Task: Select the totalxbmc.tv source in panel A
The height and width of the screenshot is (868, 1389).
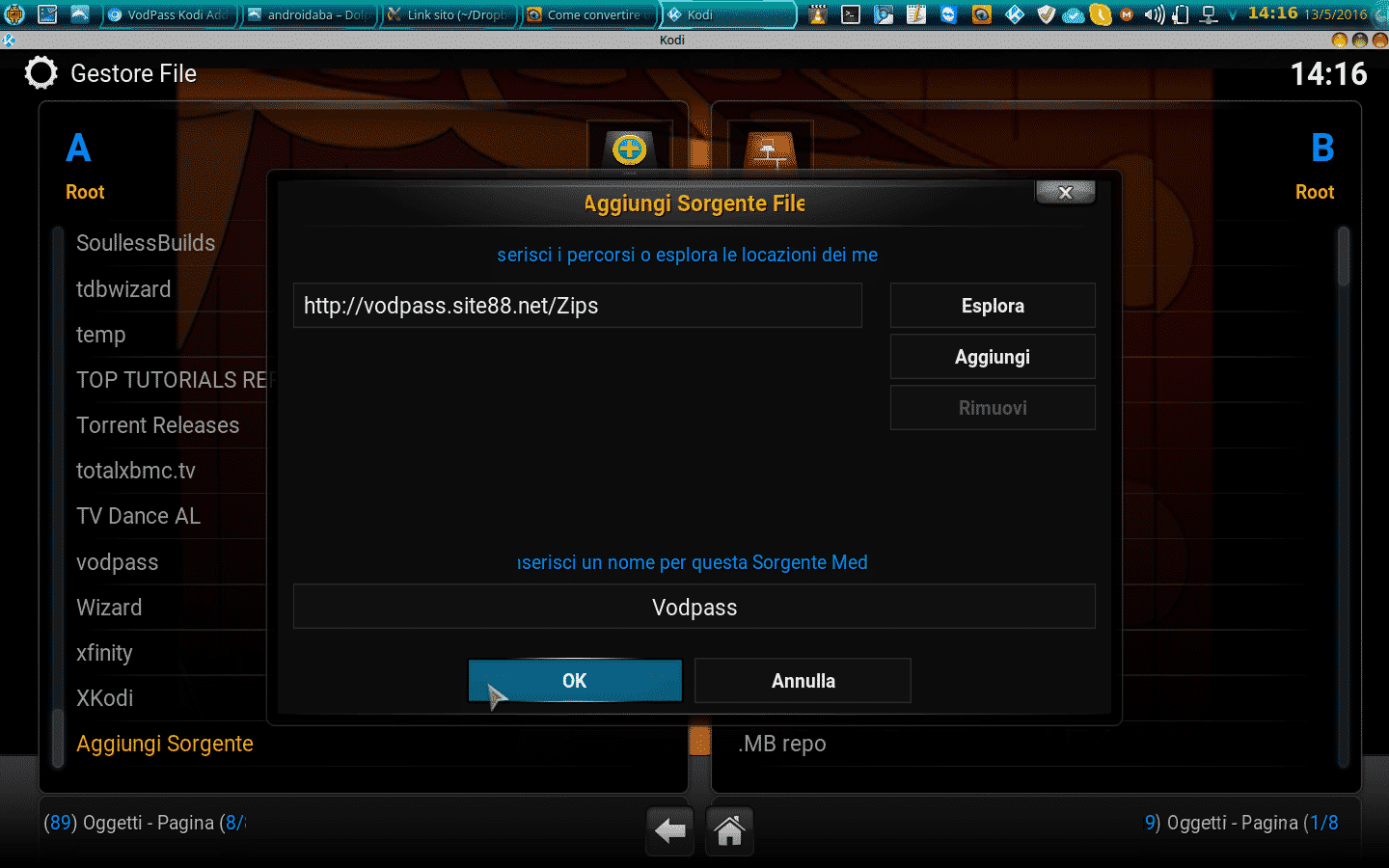Action: [x=136, y=471]
